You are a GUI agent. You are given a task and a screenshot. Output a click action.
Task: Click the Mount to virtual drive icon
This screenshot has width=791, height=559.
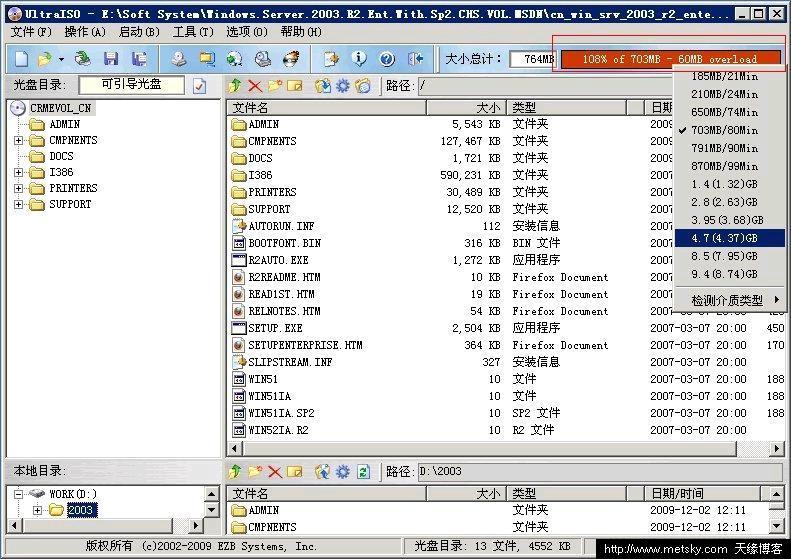pos(262,59)
